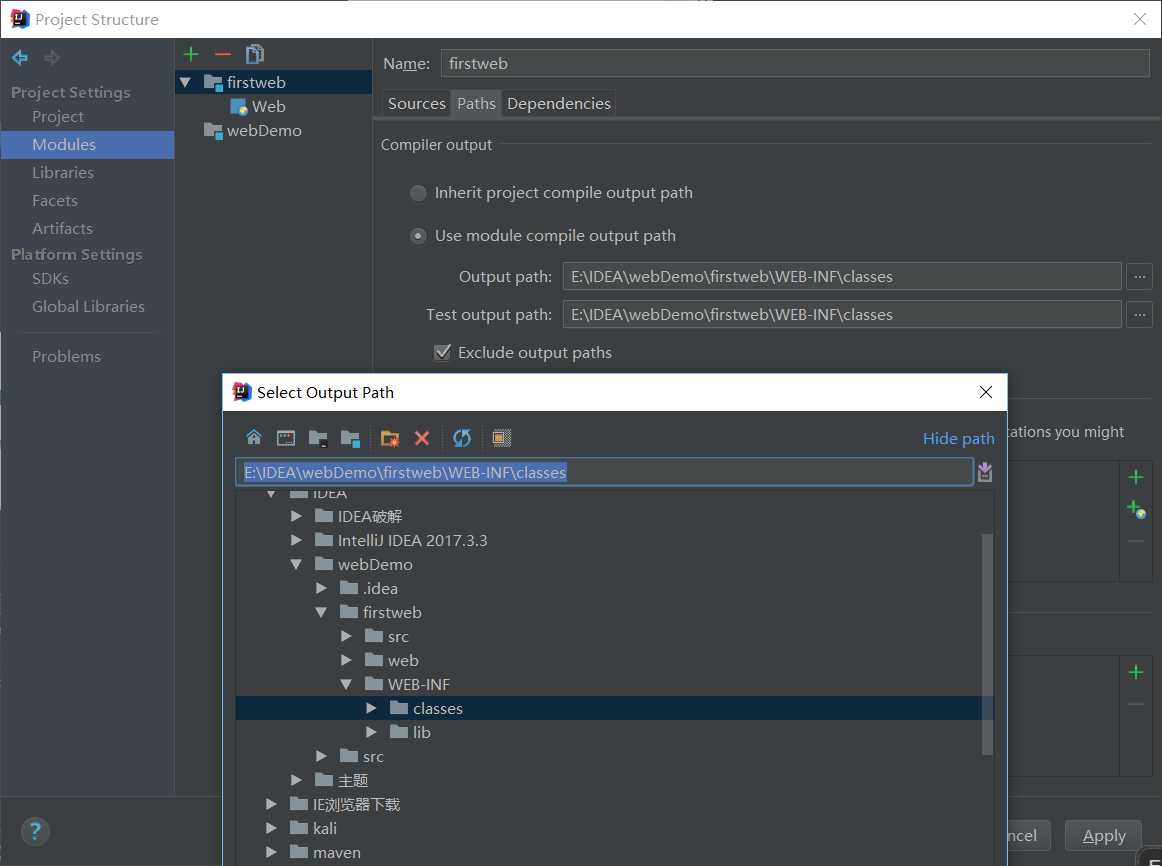Click the Test output path text field

[842, 314]
